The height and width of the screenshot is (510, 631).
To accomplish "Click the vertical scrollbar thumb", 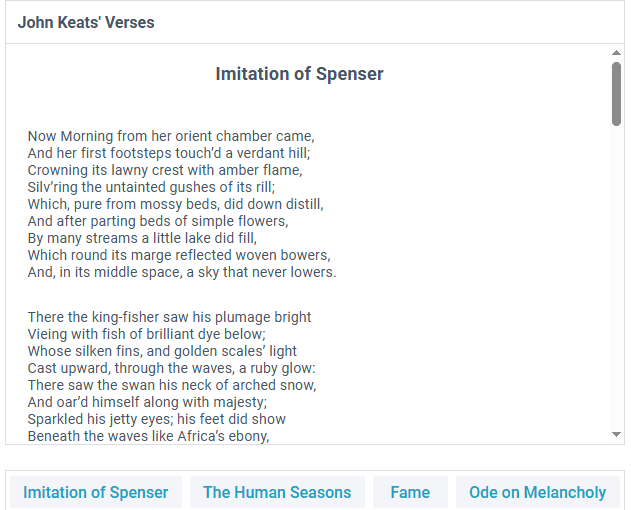I will click(x=616, y=94).
